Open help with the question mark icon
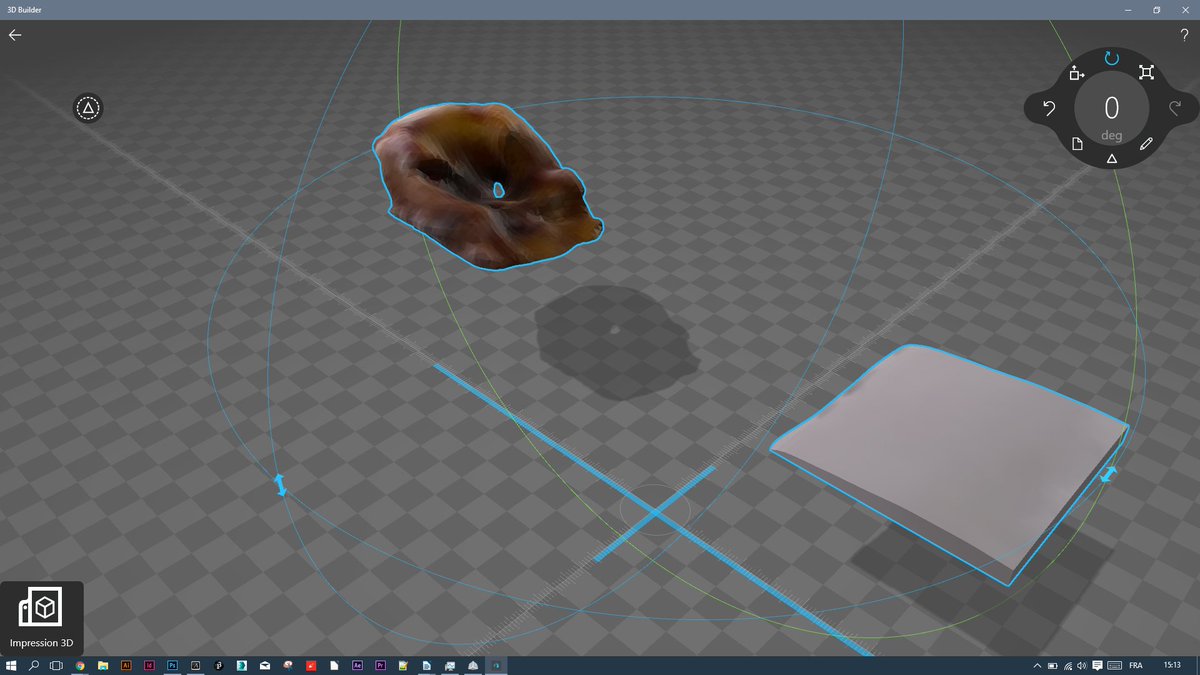Viewport: 1200px width, 675px height. pyautogui.click(x=1184, y=35)
